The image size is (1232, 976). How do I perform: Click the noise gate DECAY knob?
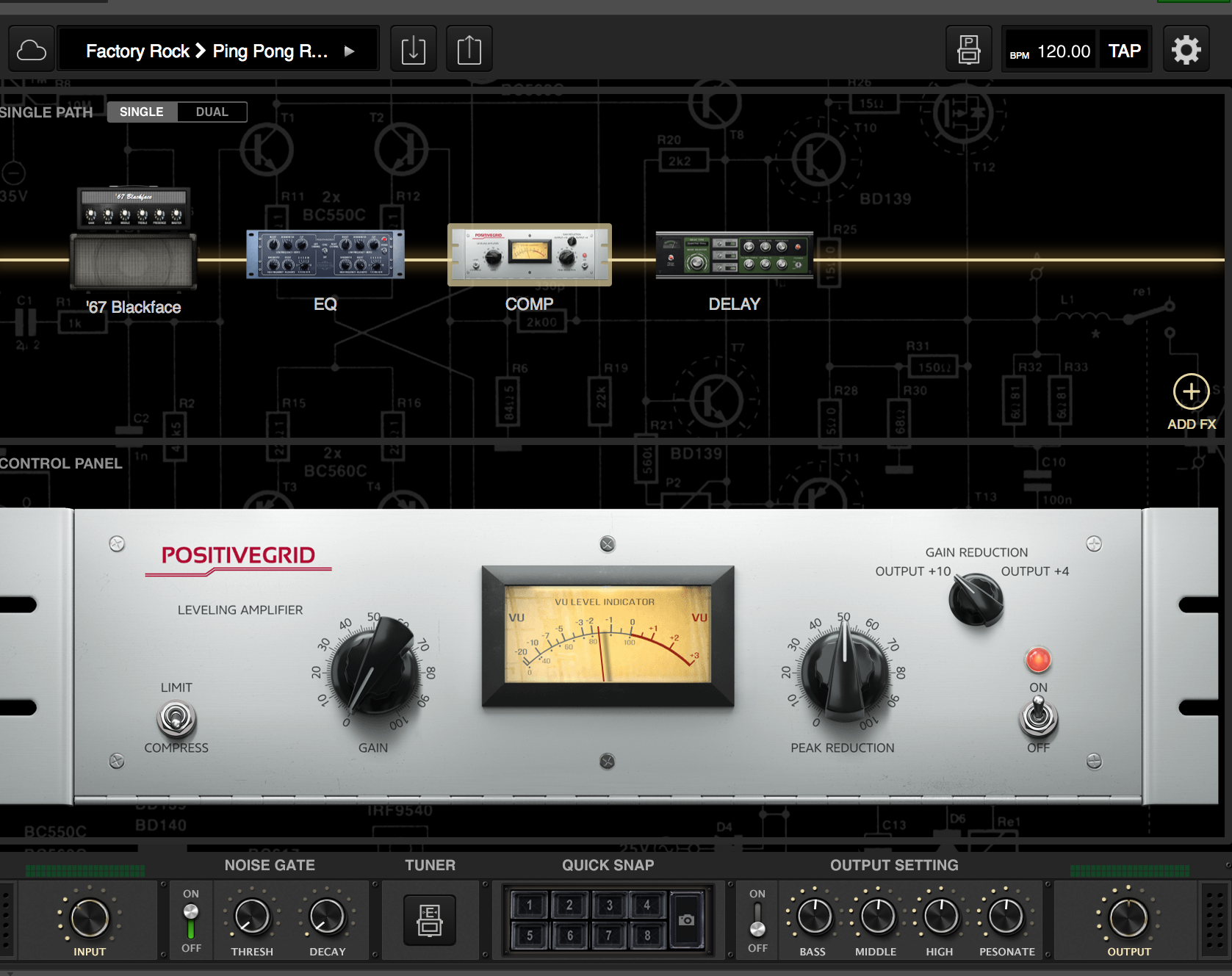(328, 917)
